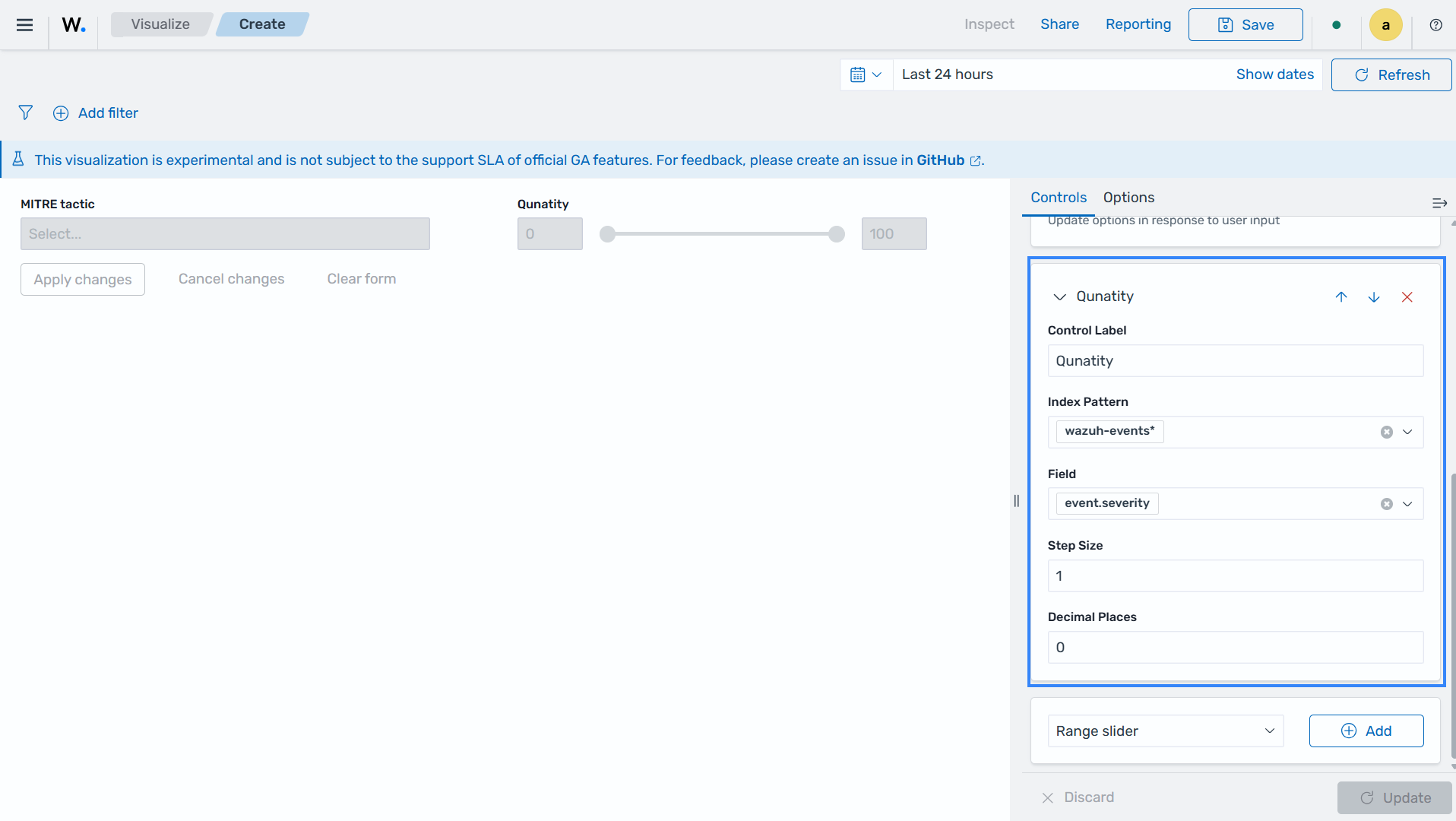Image resolution: width=1456 pixels, height=821 pixels.
Task: Click the left handle of Qunatity slider
Action: tap(607, 234)
